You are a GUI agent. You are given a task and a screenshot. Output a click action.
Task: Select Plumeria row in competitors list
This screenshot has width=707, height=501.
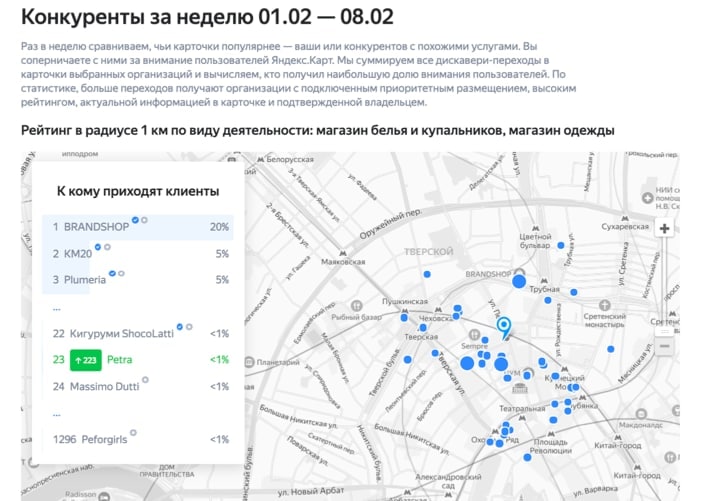tap(138, 280)
